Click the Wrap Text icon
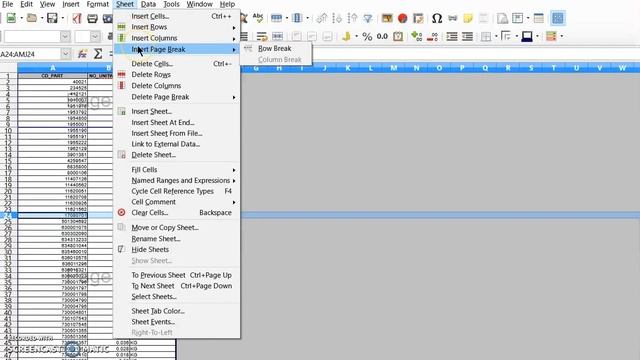This screenshot has height=360, width=640. click(262, 37)
